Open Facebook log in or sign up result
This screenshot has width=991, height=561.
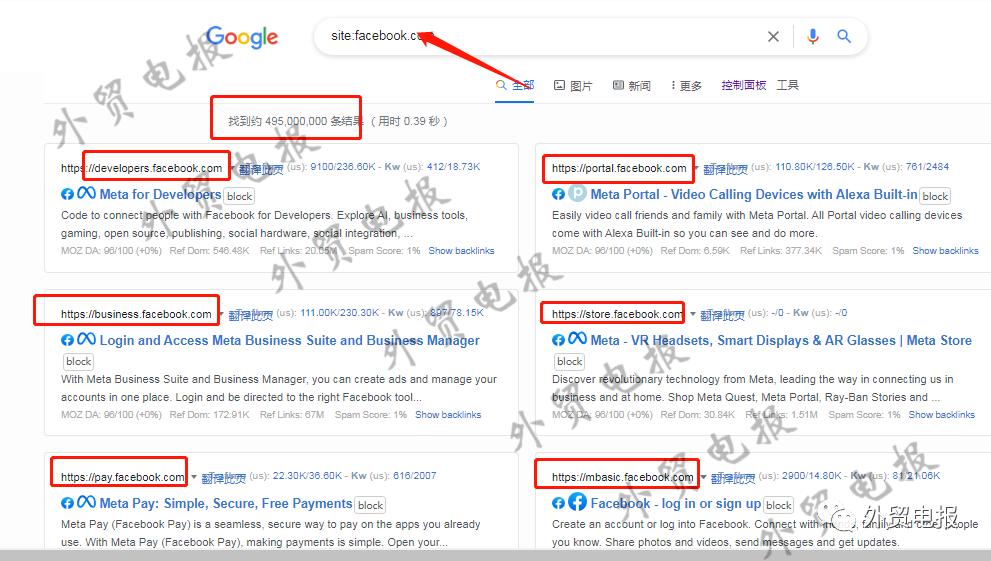[676, 504]
